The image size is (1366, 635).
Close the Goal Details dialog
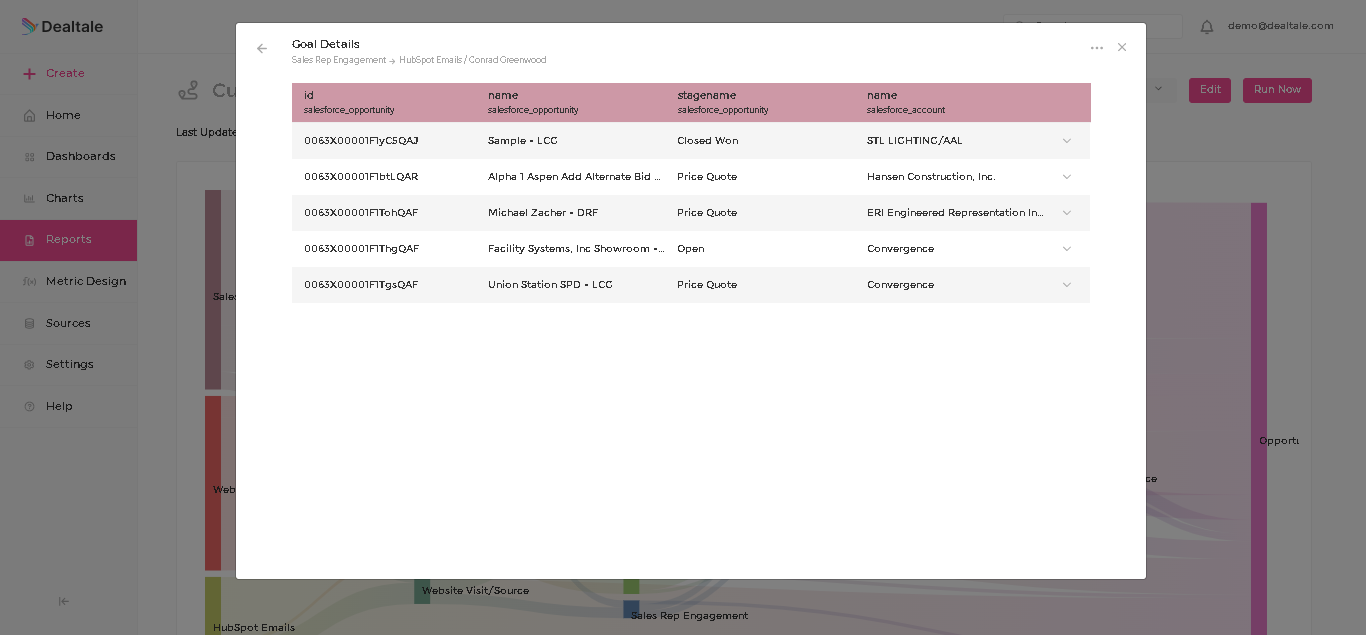click(x=1122, y=47)
